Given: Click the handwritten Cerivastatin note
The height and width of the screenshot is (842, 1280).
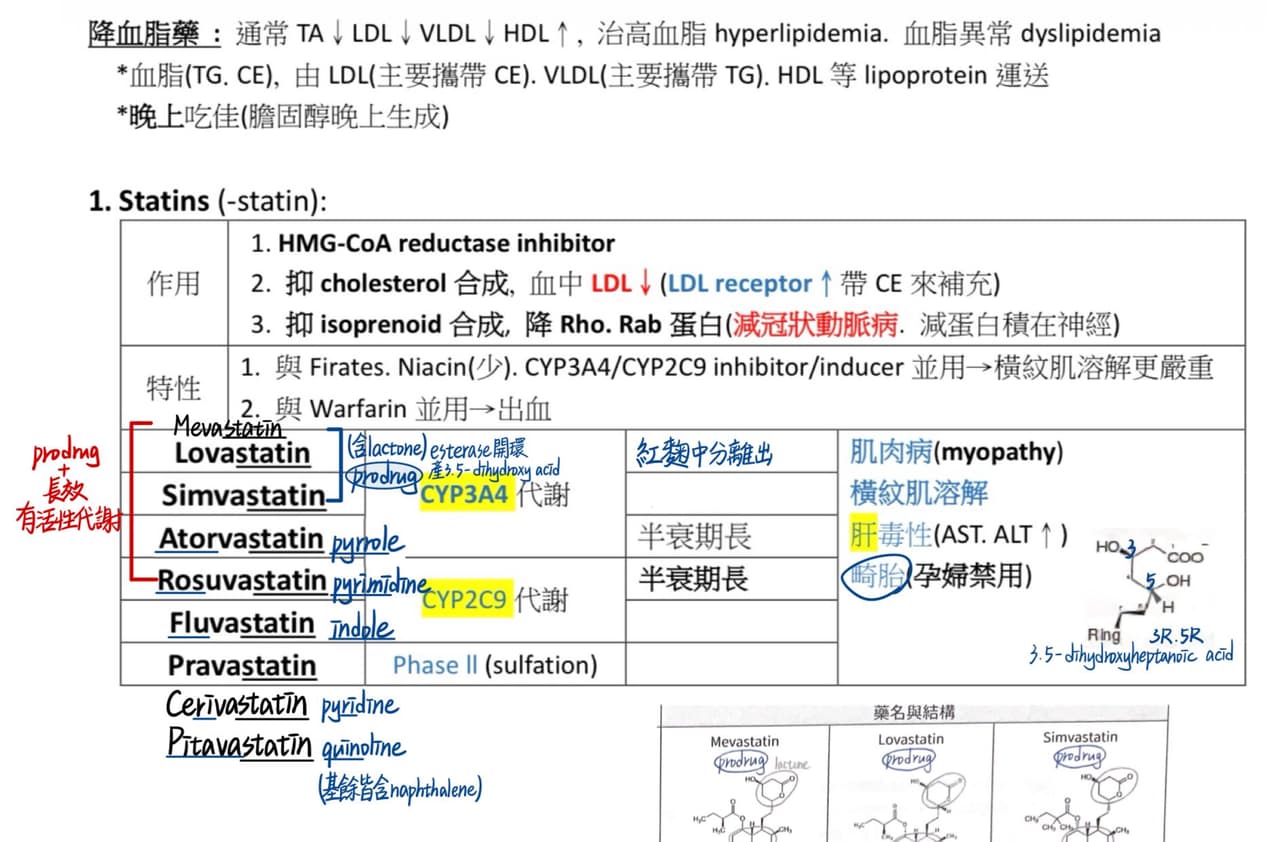Looking at the screenshot, I should pos(237,706).
